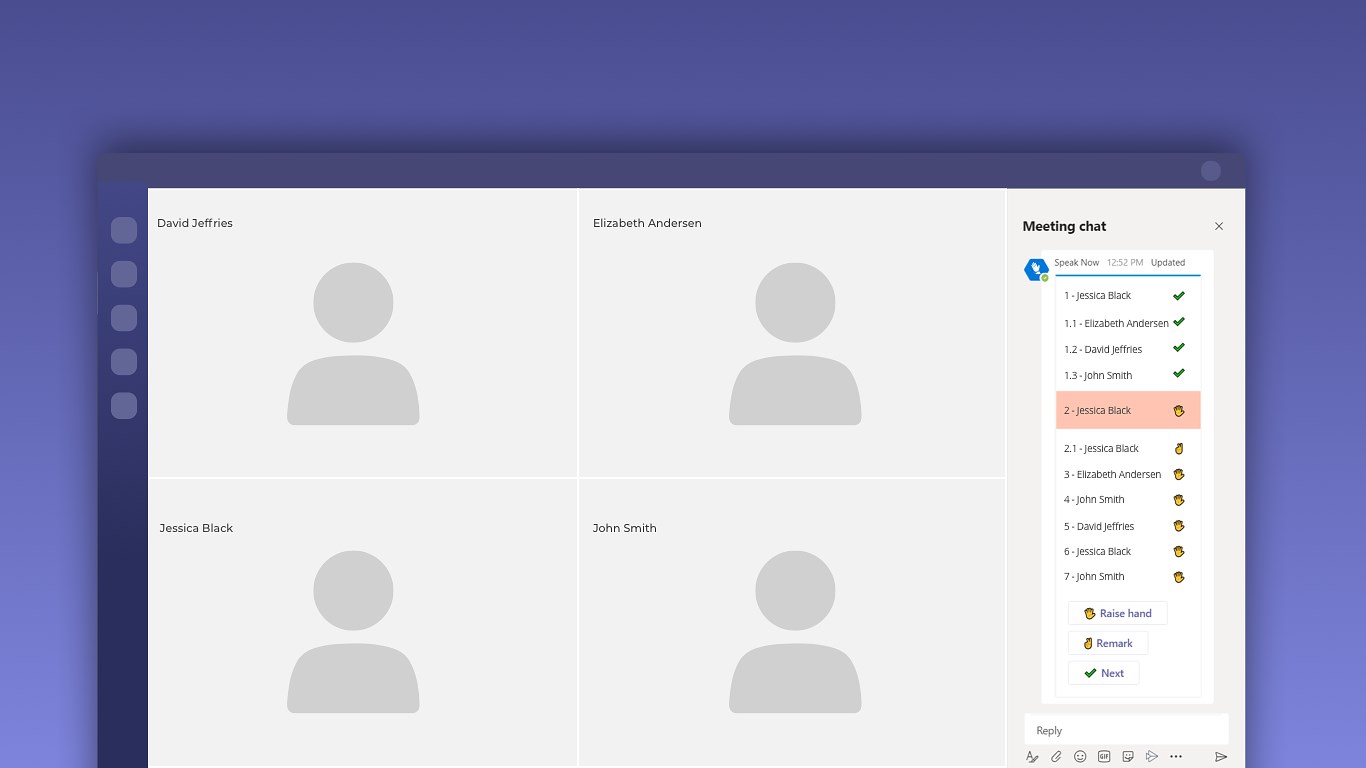Open the emoji picker smiley icon
The image size is (1366, 768).
(1080, 757)
